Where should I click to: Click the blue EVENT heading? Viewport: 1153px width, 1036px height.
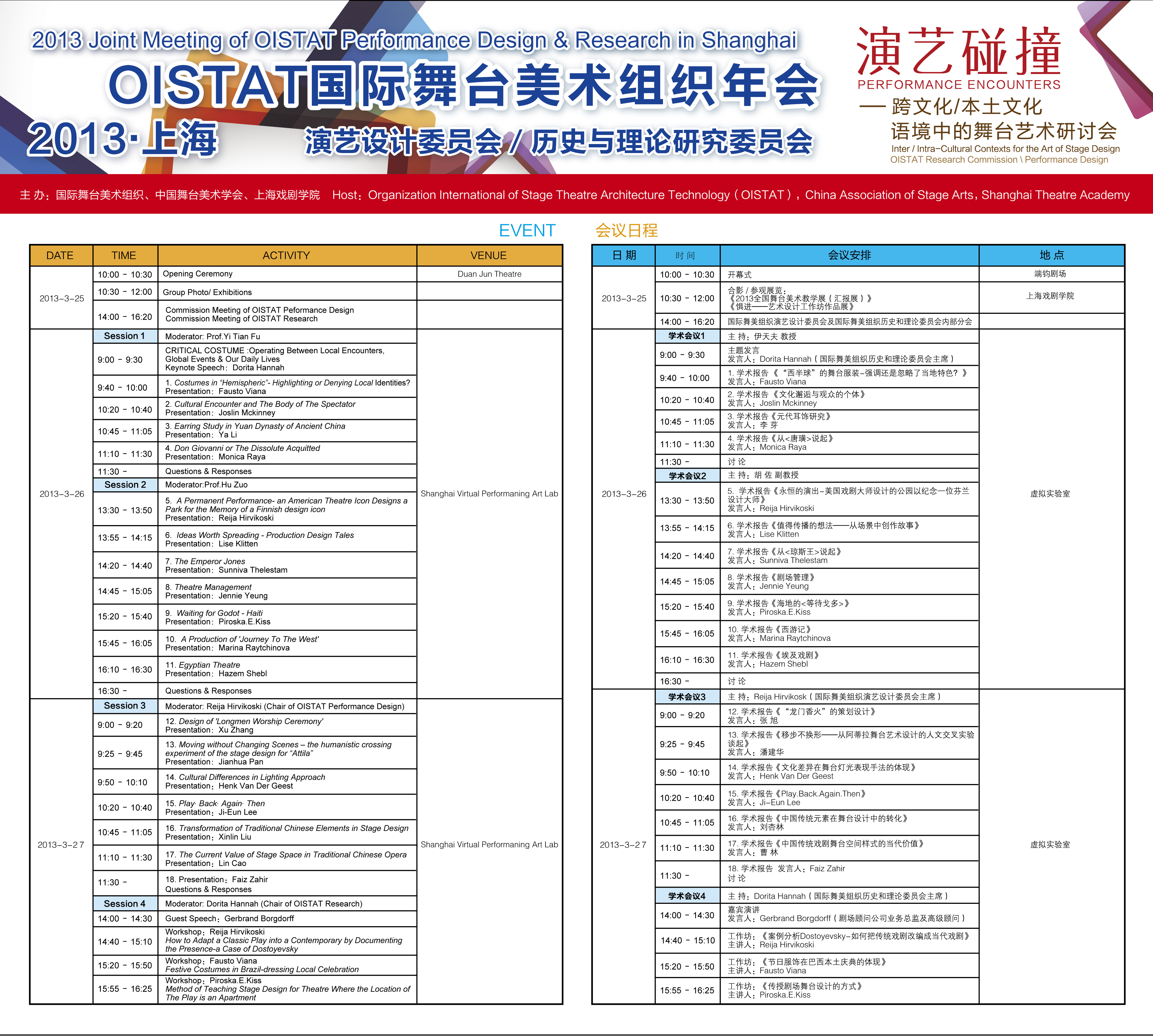coord(527,231)
